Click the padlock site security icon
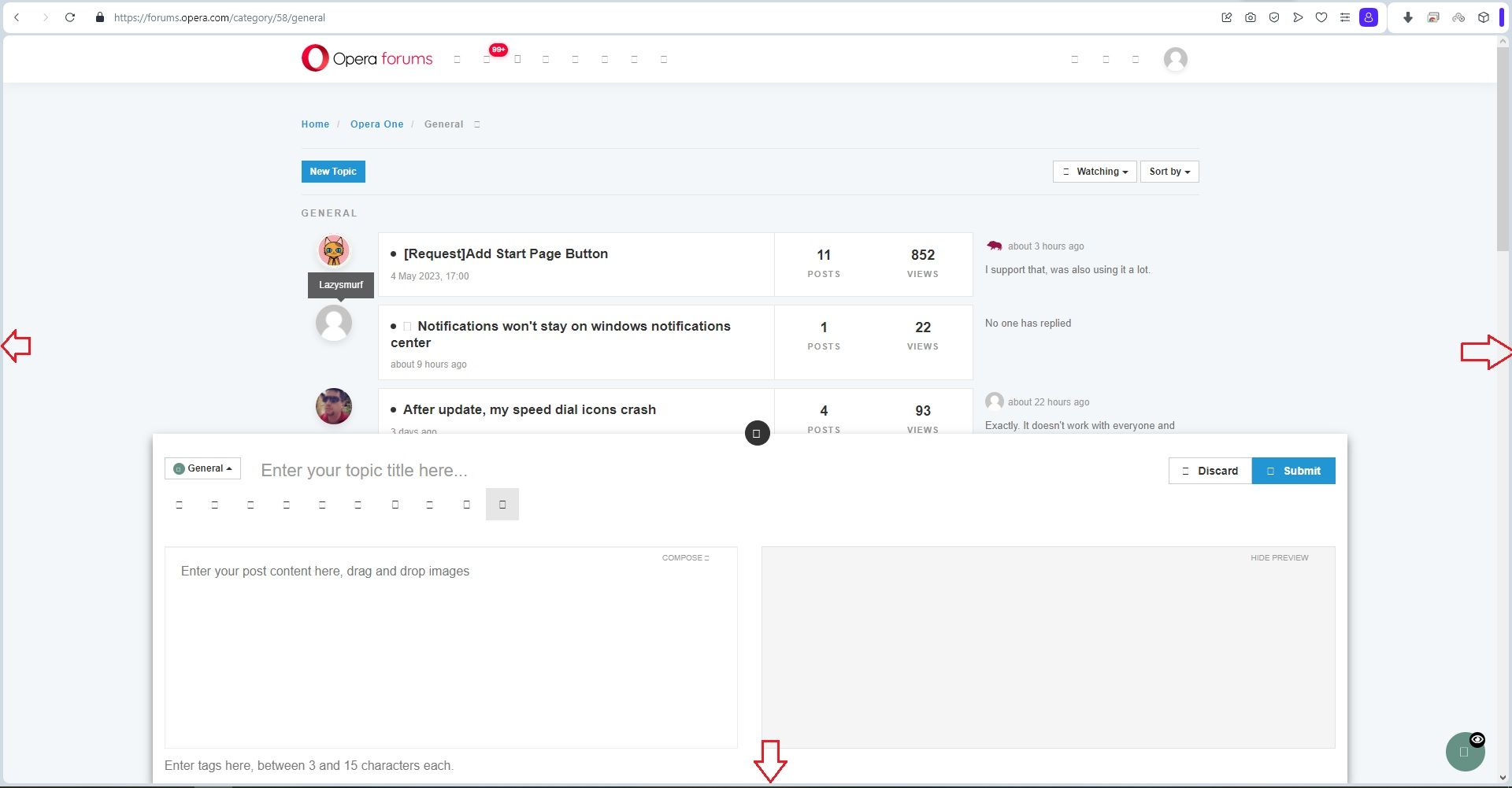1512x788 pixels. tap(100, 17)
